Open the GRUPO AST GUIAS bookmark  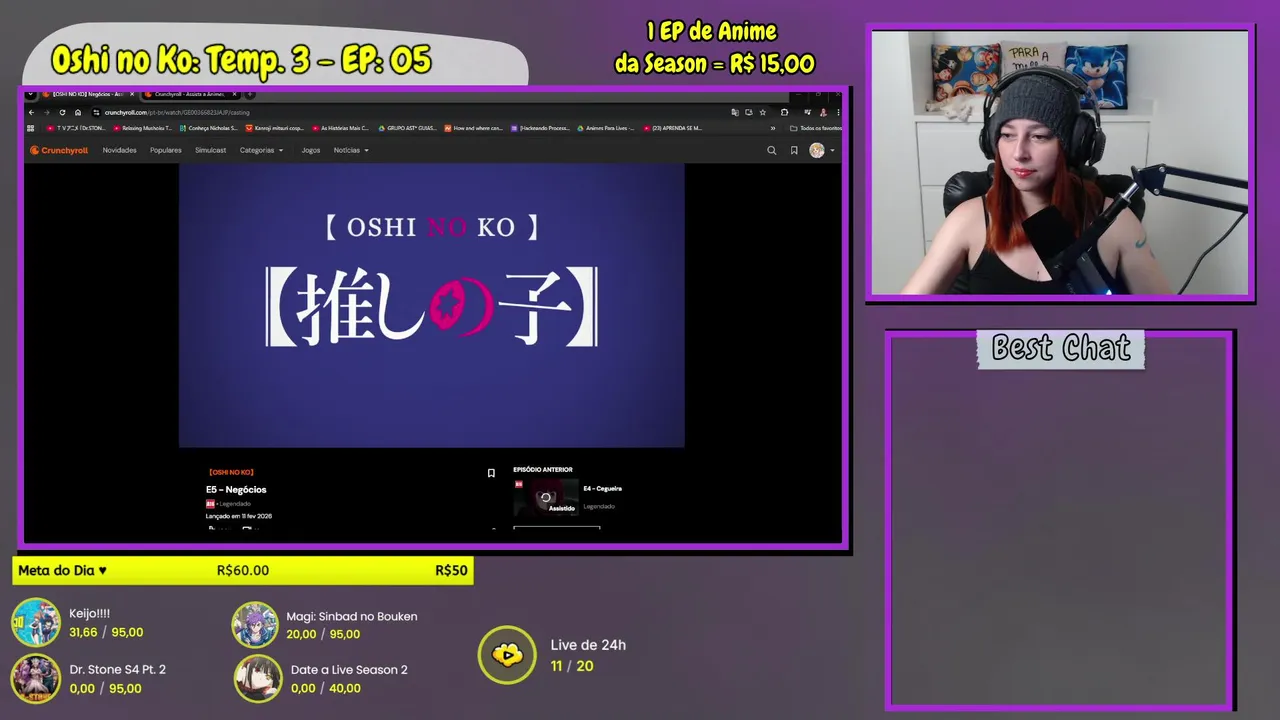pyautogui.click(x=406, y=128)
